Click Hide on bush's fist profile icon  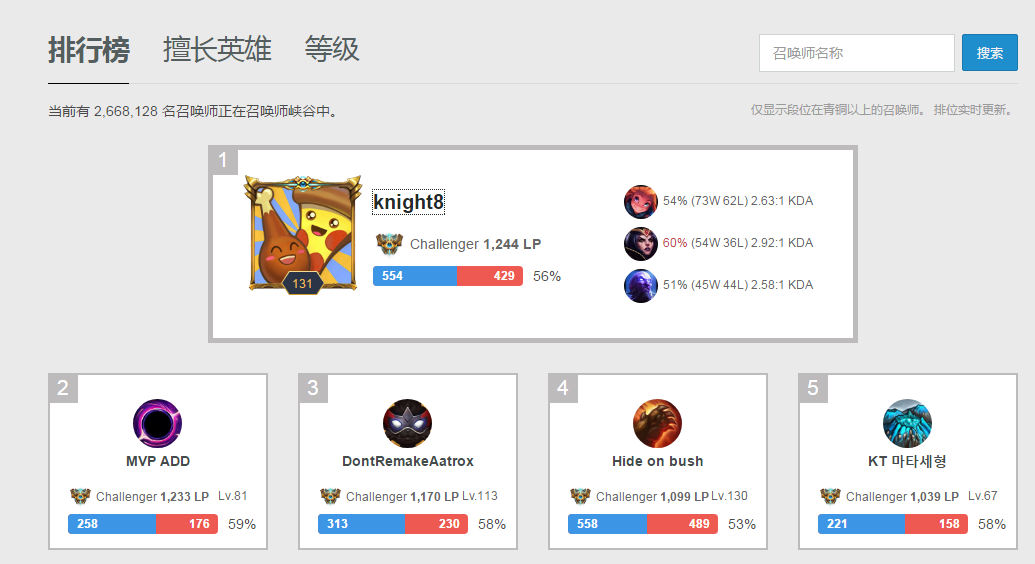pyautogui.click(x=657, y=423)
